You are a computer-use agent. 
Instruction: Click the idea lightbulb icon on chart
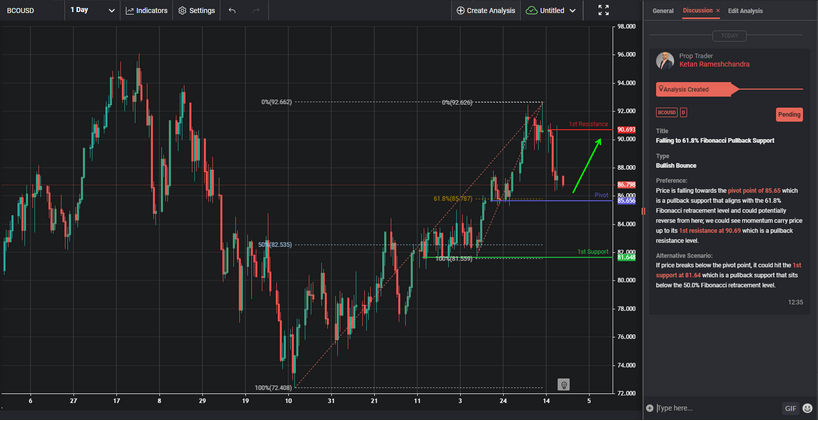pyautogui.click(x=563, y=384)
